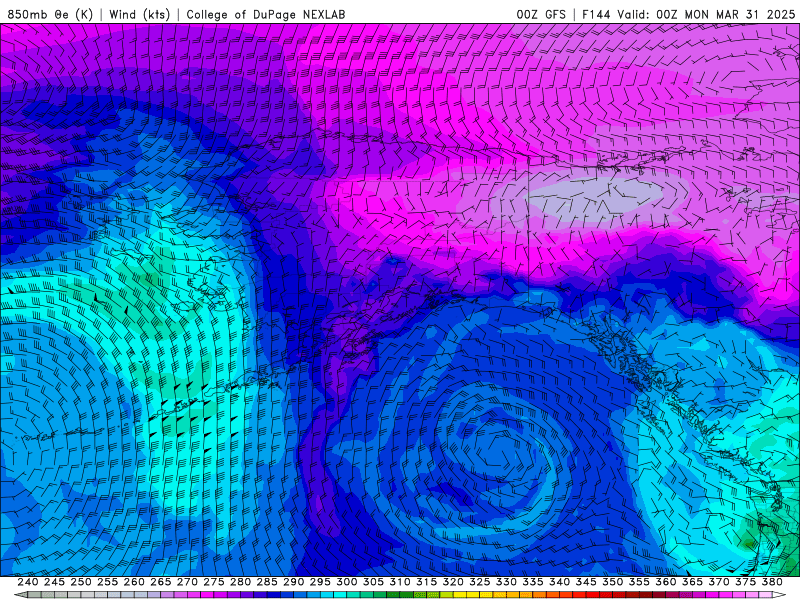Click the 265 value on the color scale
The width and height of the screenshot is (800, 600).
(x=160, y=582)
